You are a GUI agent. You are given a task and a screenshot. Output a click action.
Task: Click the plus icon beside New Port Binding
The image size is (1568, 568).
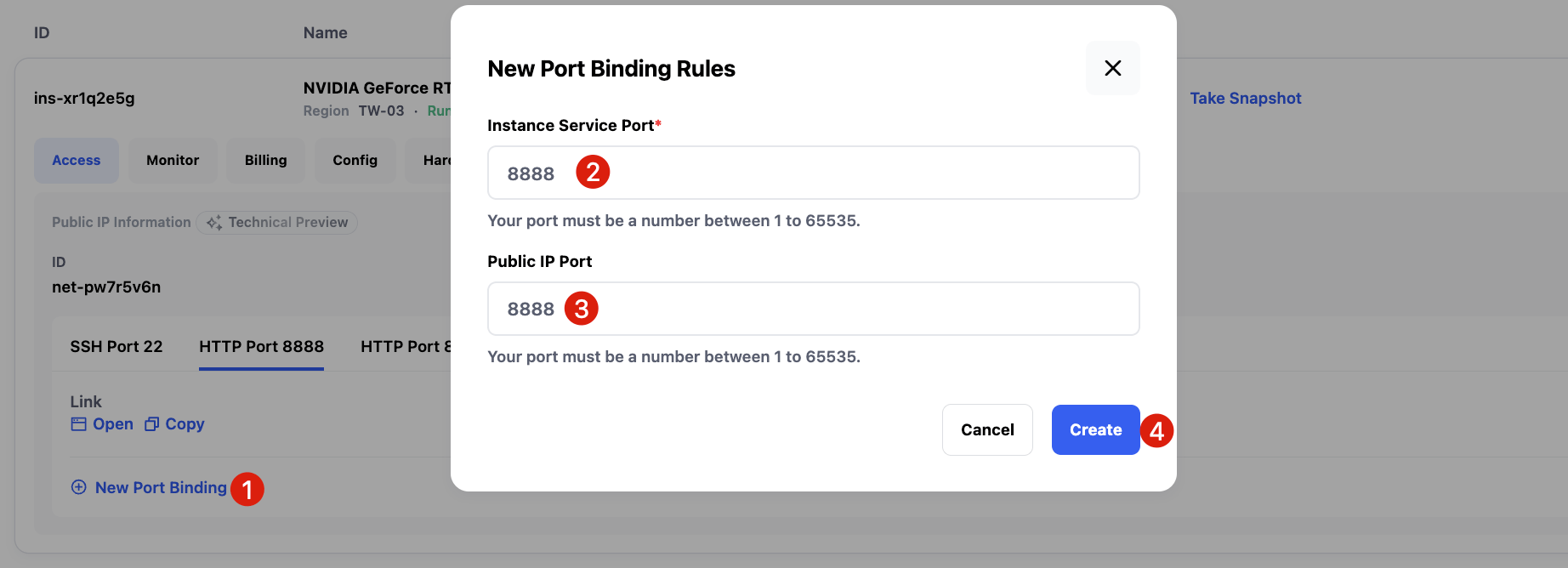(x=79, y=487)
